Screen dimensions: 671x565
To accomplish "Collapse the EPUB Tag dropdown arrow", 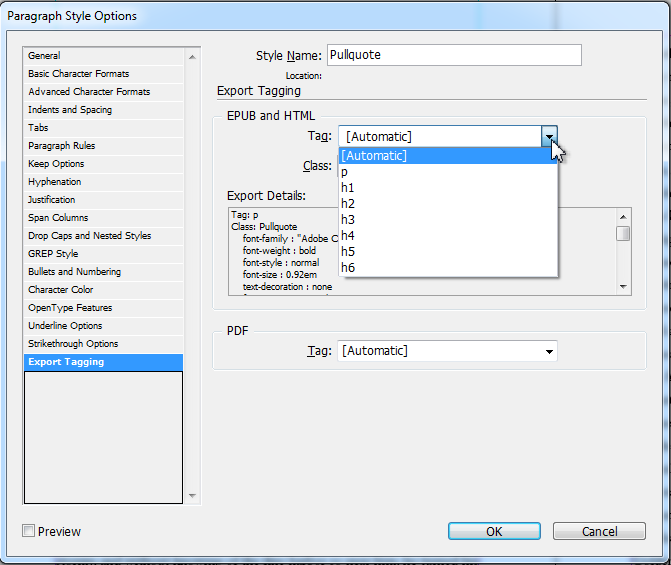I will pos(549,137).
